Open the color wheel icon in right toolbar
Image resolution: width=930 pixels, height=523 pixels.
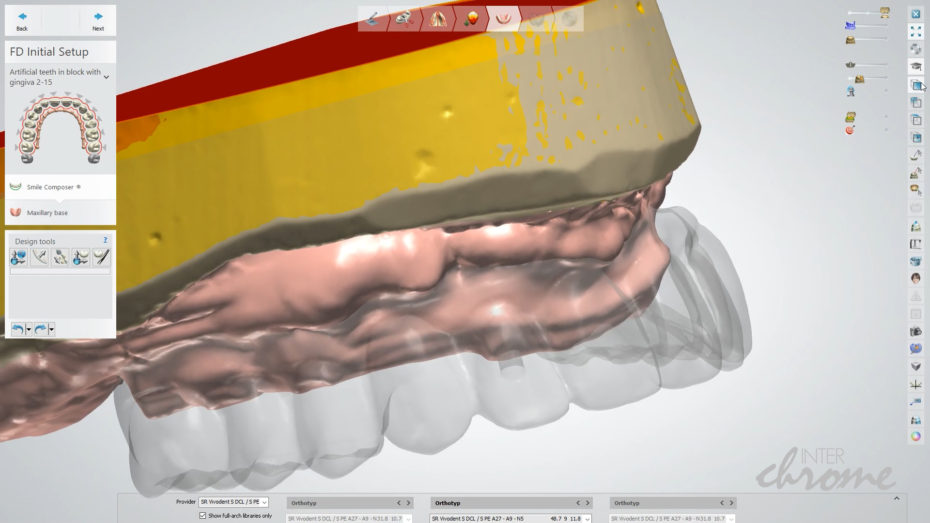(x=916, y=436)
